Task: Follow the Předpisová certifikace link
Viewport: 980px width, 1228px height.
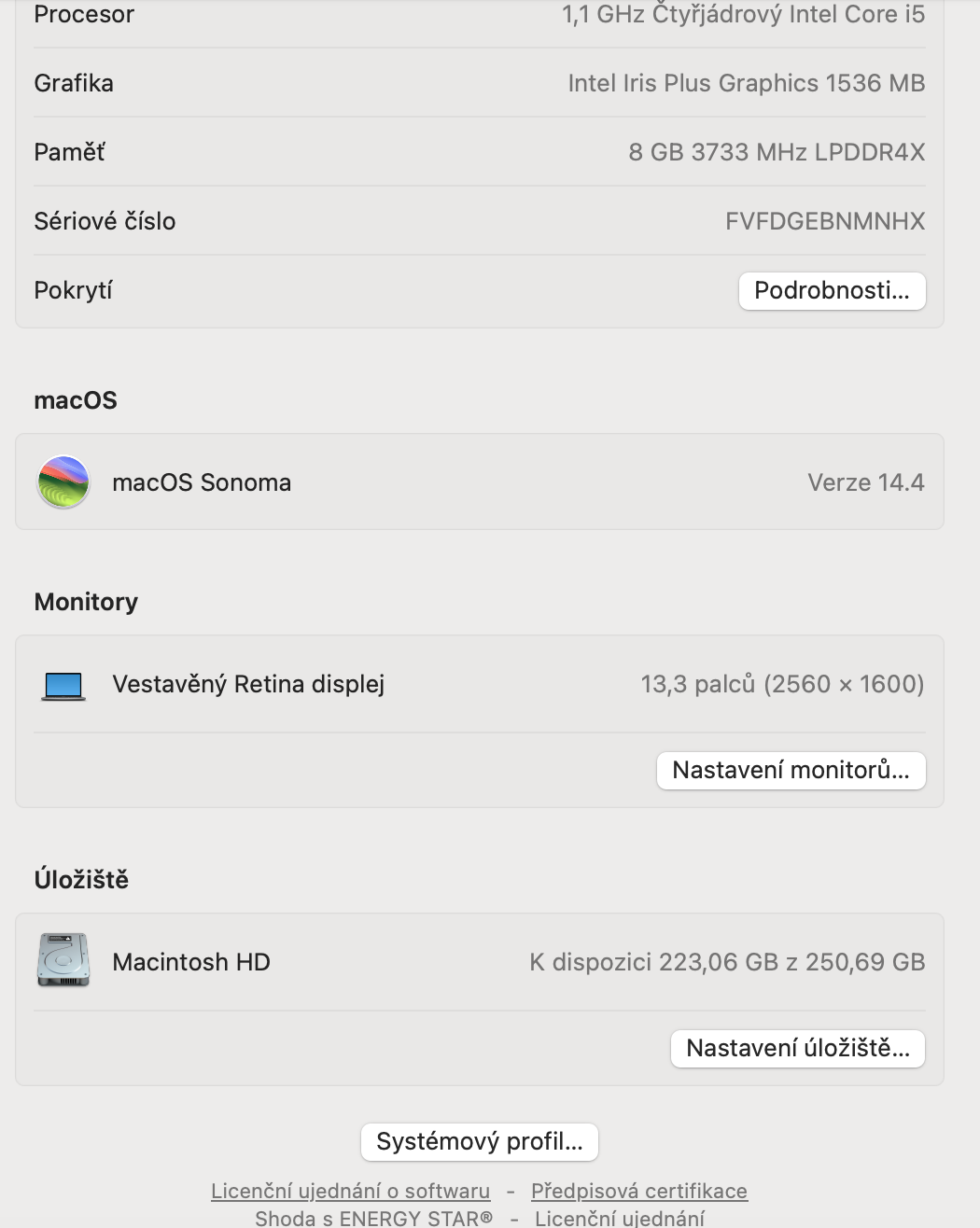Action: point(639,1191)
